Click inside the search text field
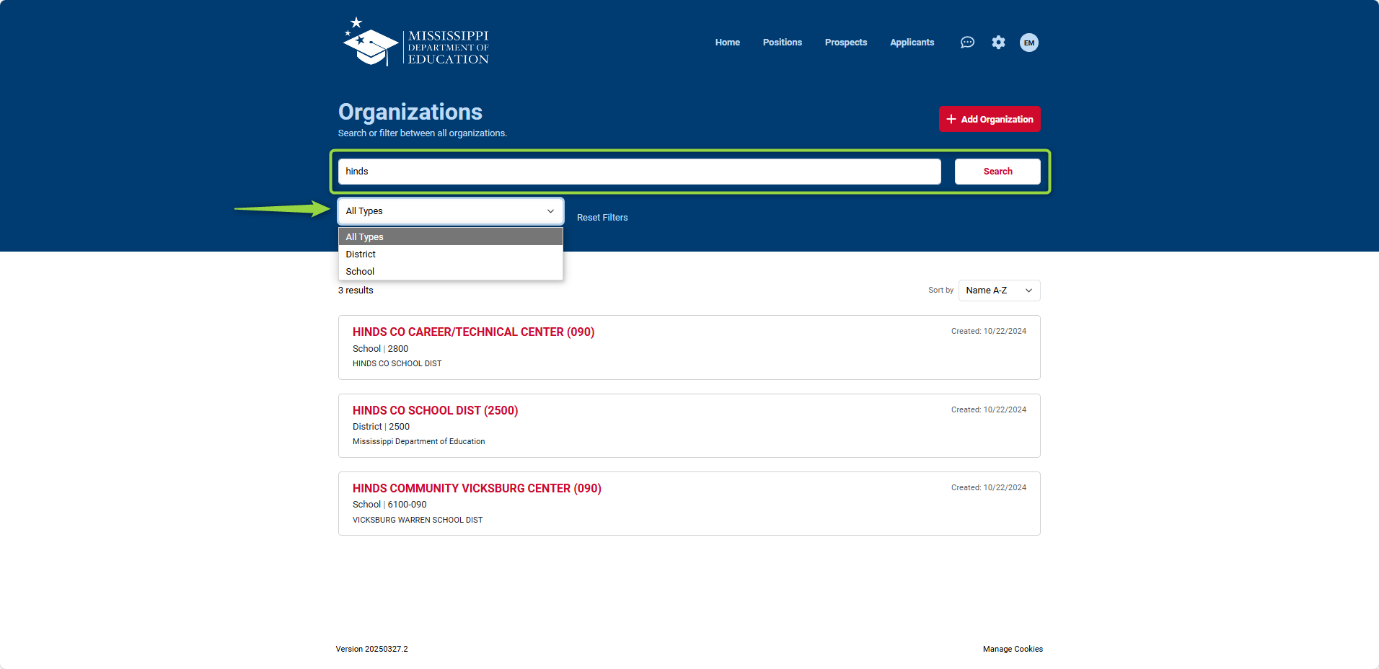Viewport: 1379px width, 669px height. coord(638,171)
